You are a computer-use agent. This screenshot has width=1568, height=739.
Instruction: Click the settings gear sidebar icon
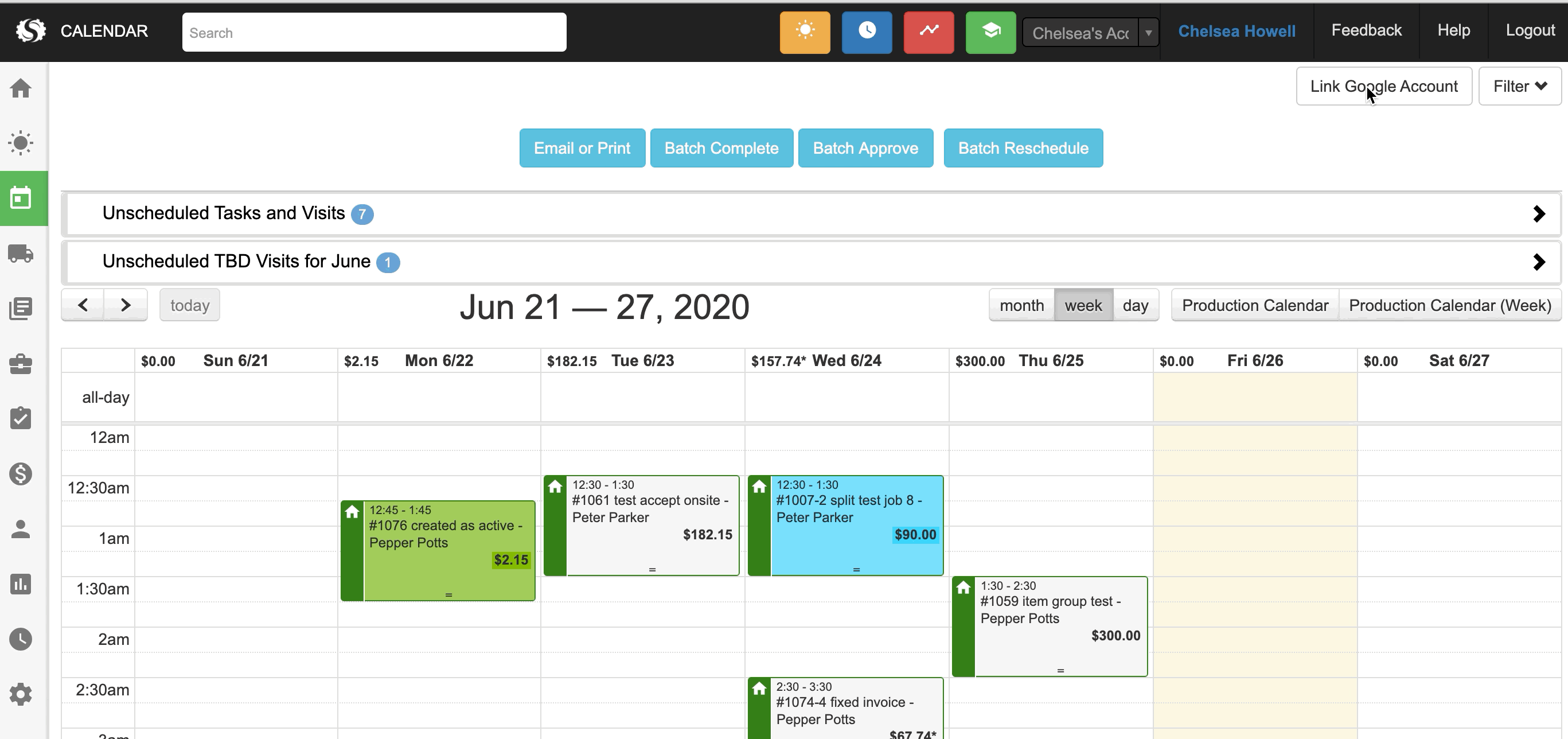tap(21, 694)
